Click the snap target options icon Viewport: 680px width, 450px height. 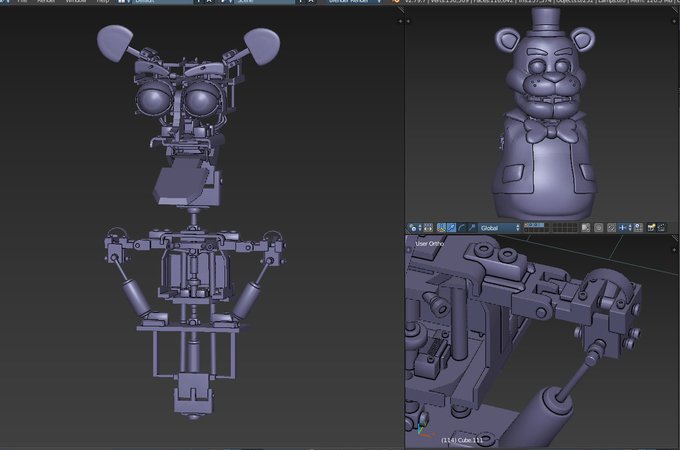click(638, 228)
